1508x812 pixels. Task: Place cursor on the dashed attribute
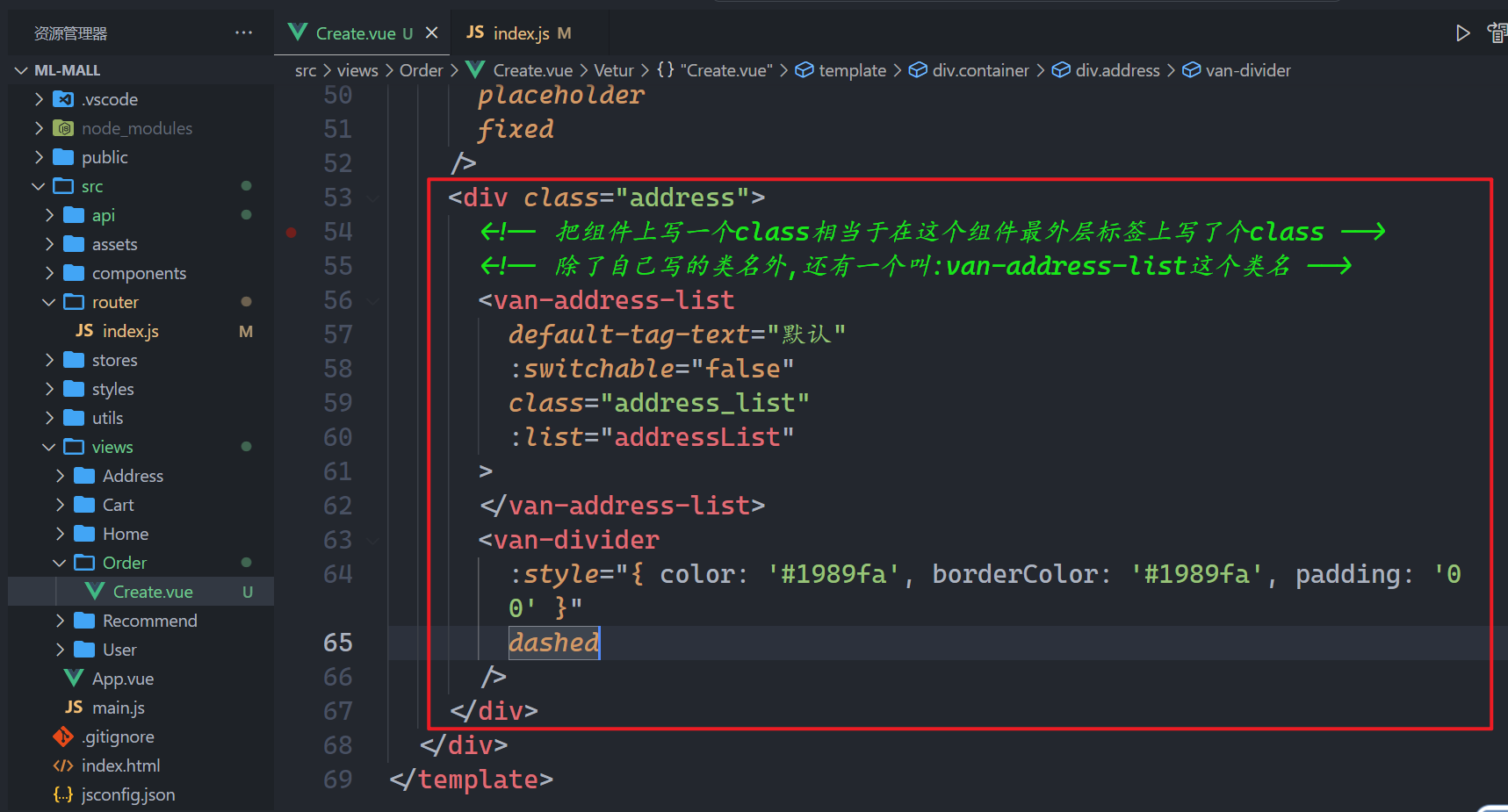(553, 643)
